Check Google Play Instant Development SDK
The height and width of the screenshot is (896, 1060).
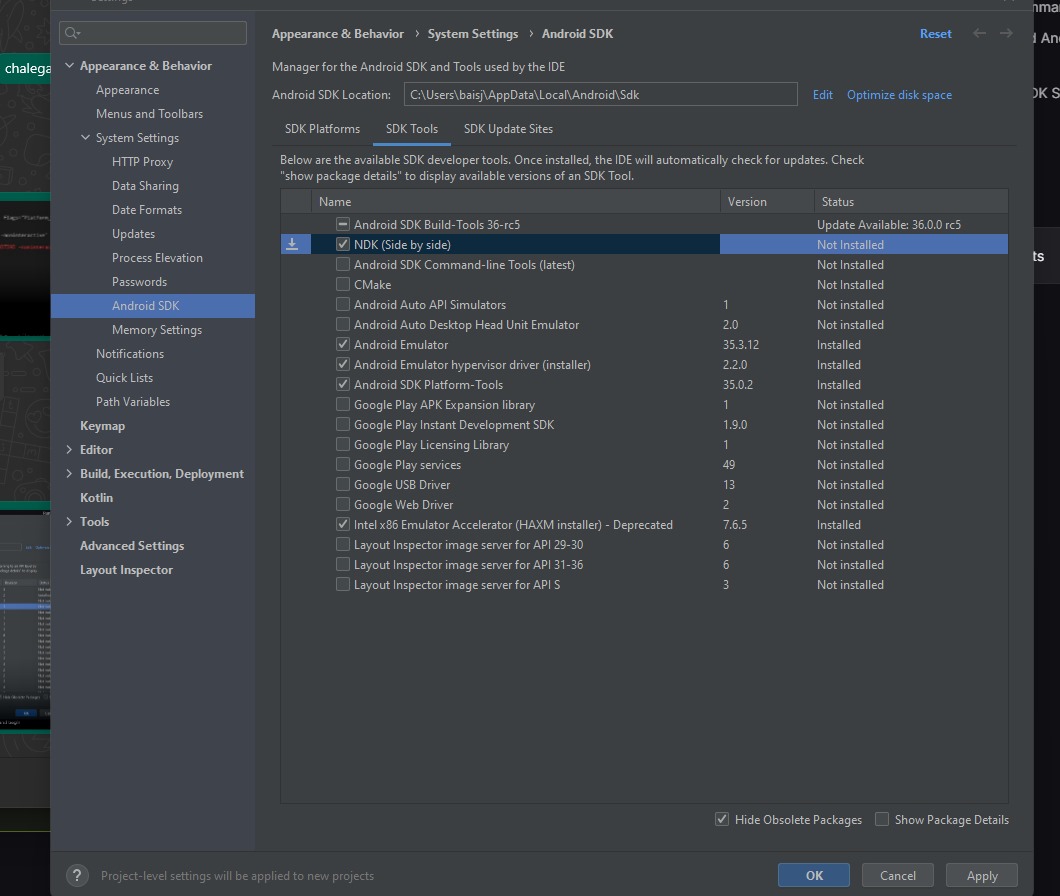point(343,425)
